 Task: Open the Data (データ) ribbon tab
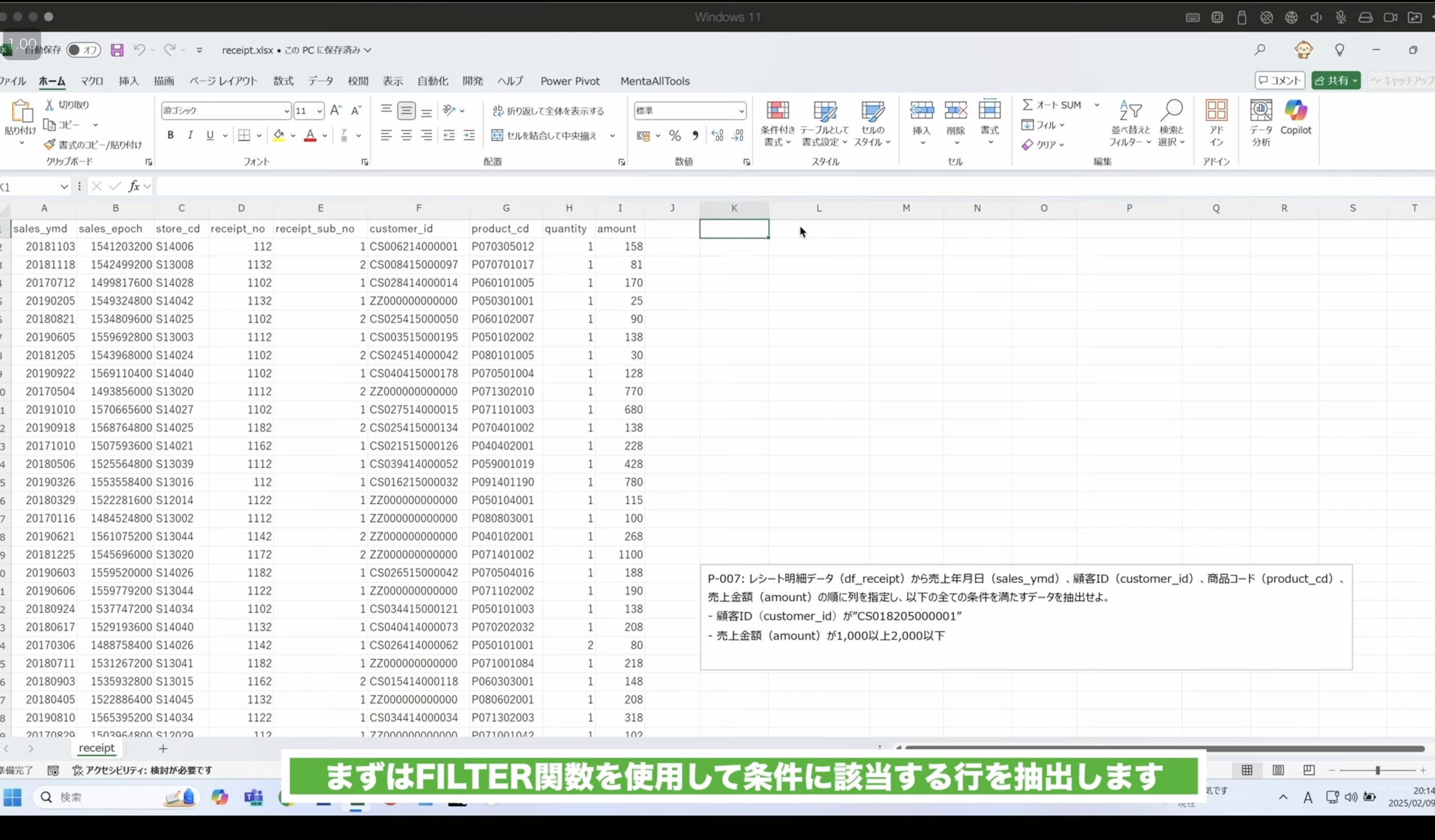tap(320, 81)
